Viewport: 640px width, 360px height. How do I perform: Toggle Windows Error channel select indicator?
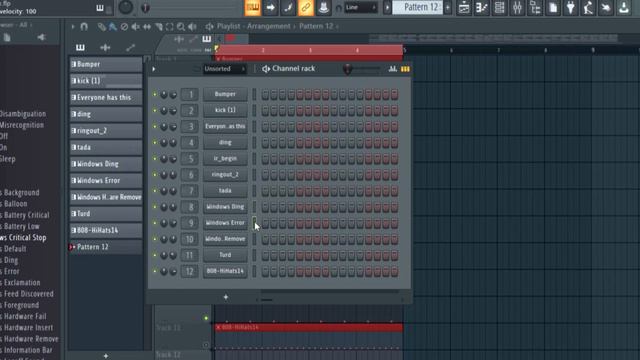point(254,223)
